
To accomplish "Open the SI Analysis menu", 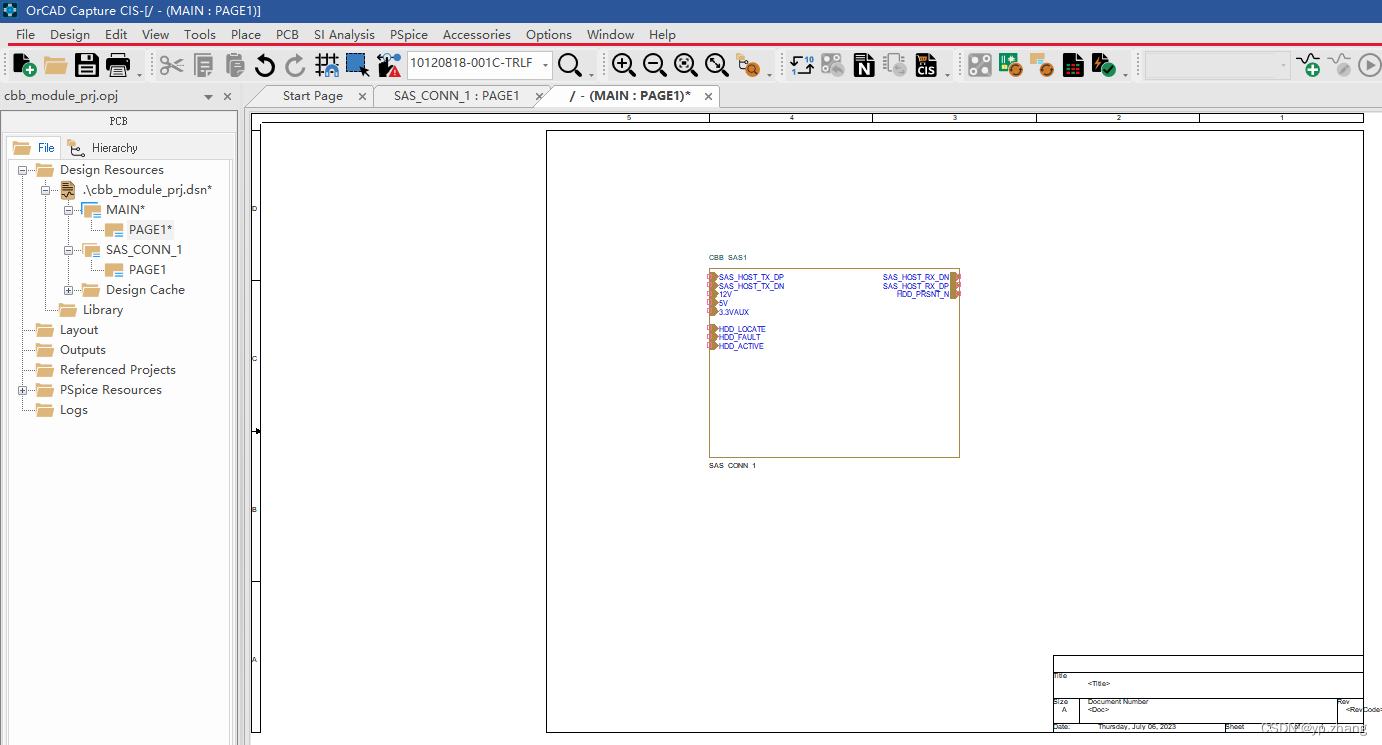I will point(344,34).
